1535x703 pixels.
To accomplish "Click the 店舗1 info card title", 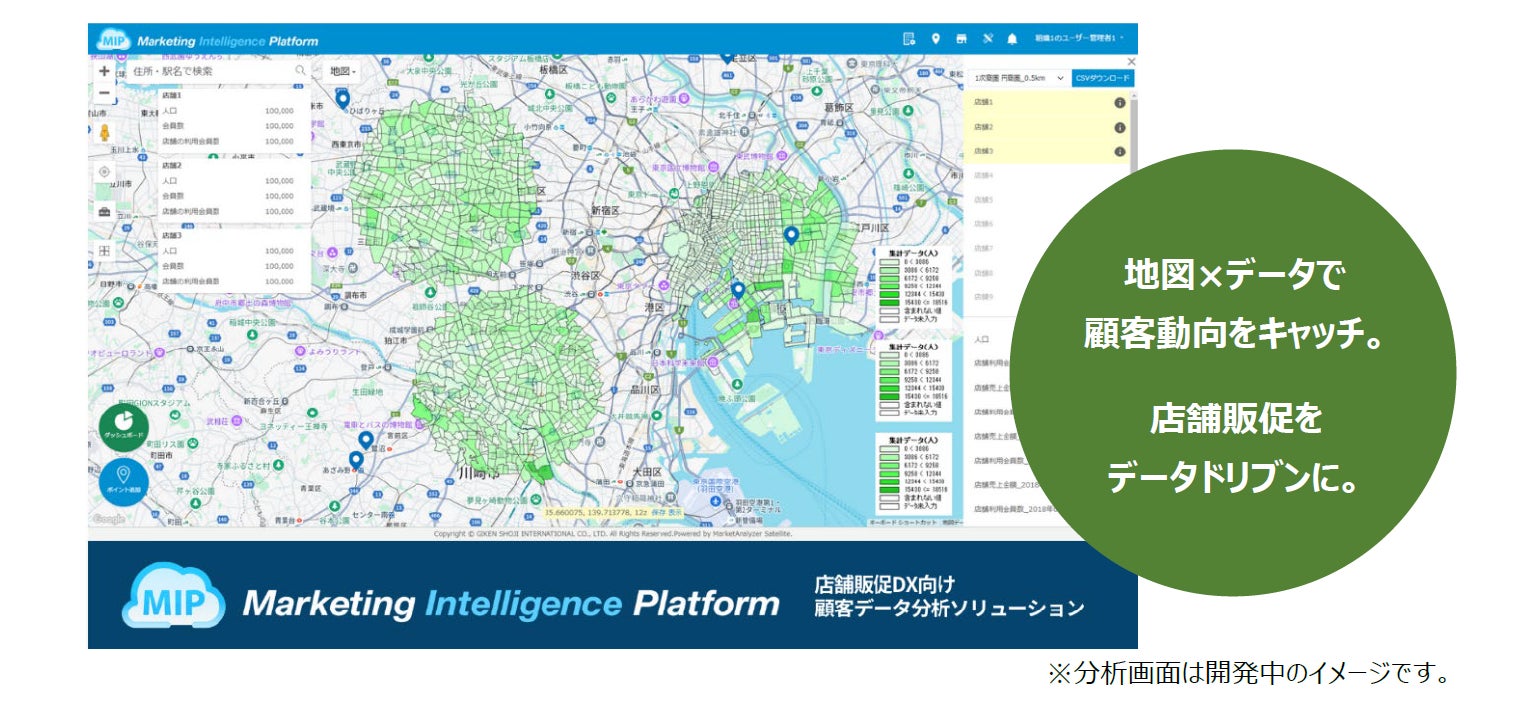I will point(171,96).
